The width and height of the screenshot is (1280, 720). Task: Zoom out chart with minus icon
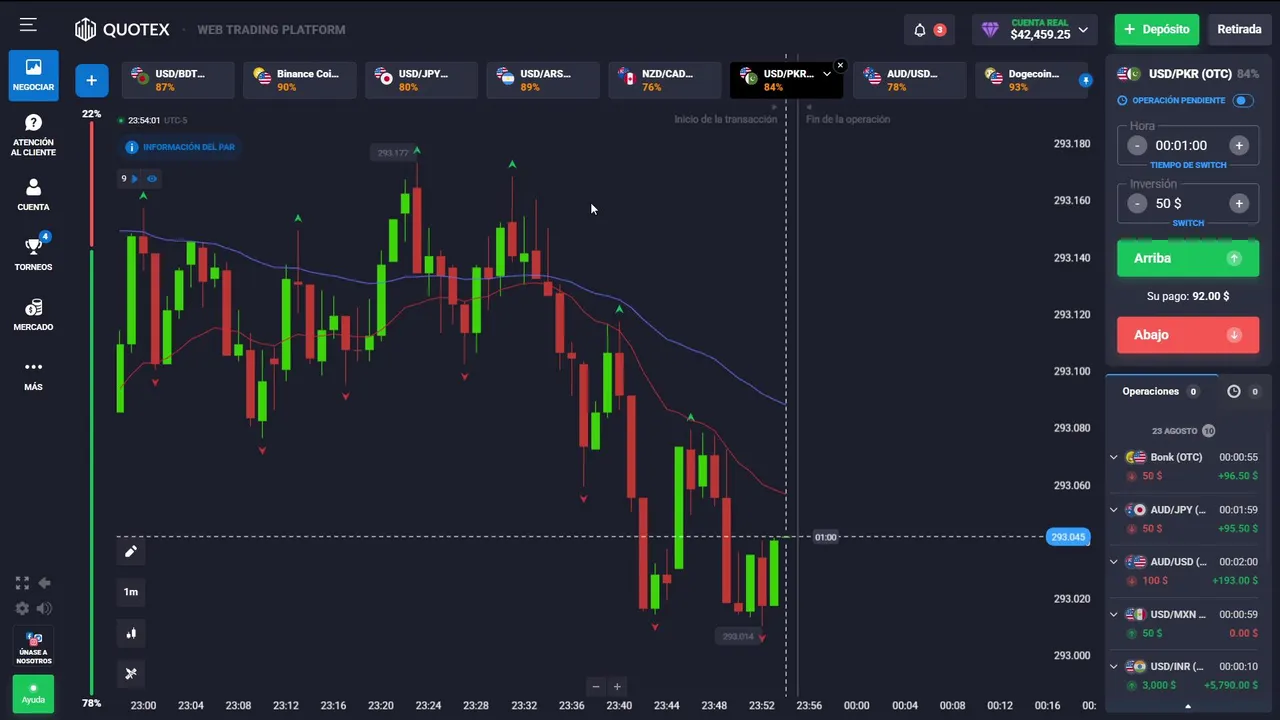(x=596, y=686)
